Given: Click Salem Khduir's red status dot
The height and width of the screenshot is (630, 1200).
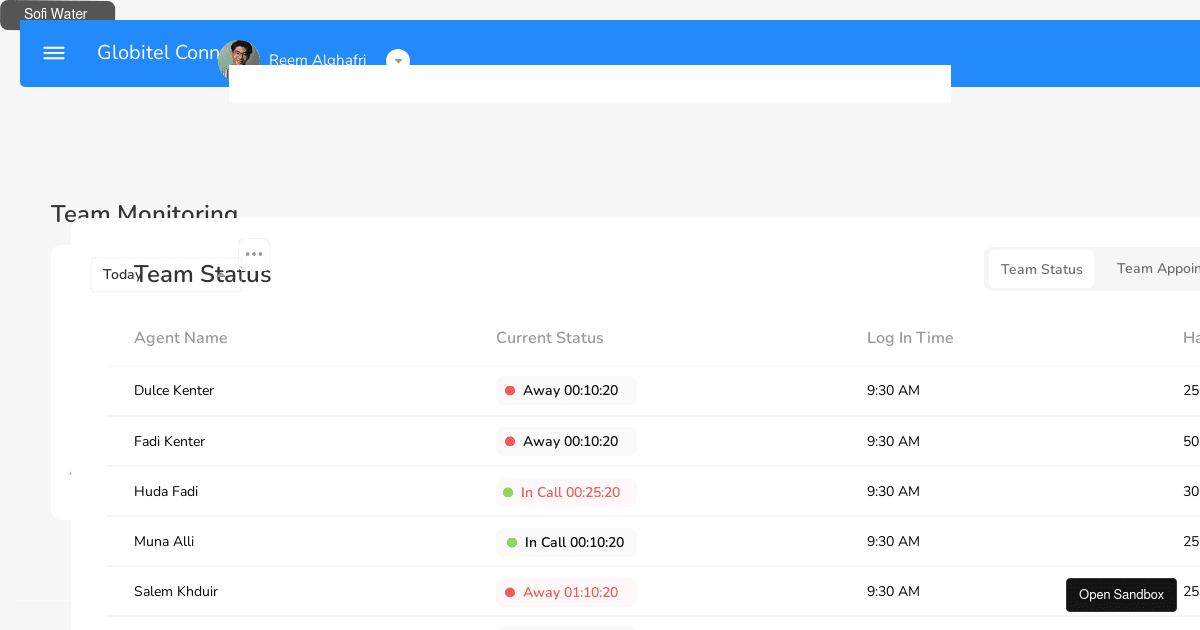Looking at the screenshot, I should [510, 593].
